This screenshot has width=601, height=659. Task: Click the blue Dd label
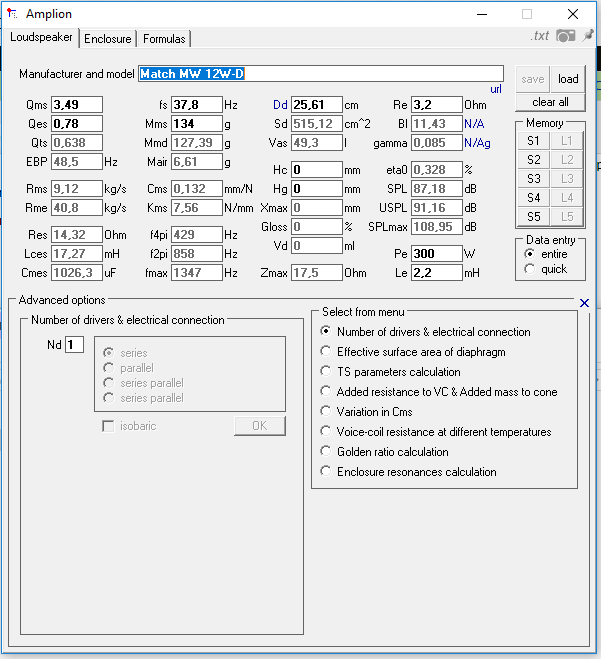(x=280, y=105)
